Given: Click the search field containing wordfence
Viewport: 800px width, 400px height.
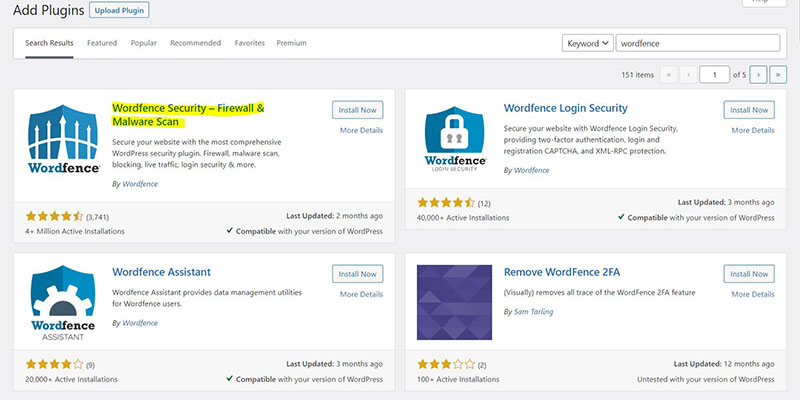Looking at the screenshot, I should [698, 43].
